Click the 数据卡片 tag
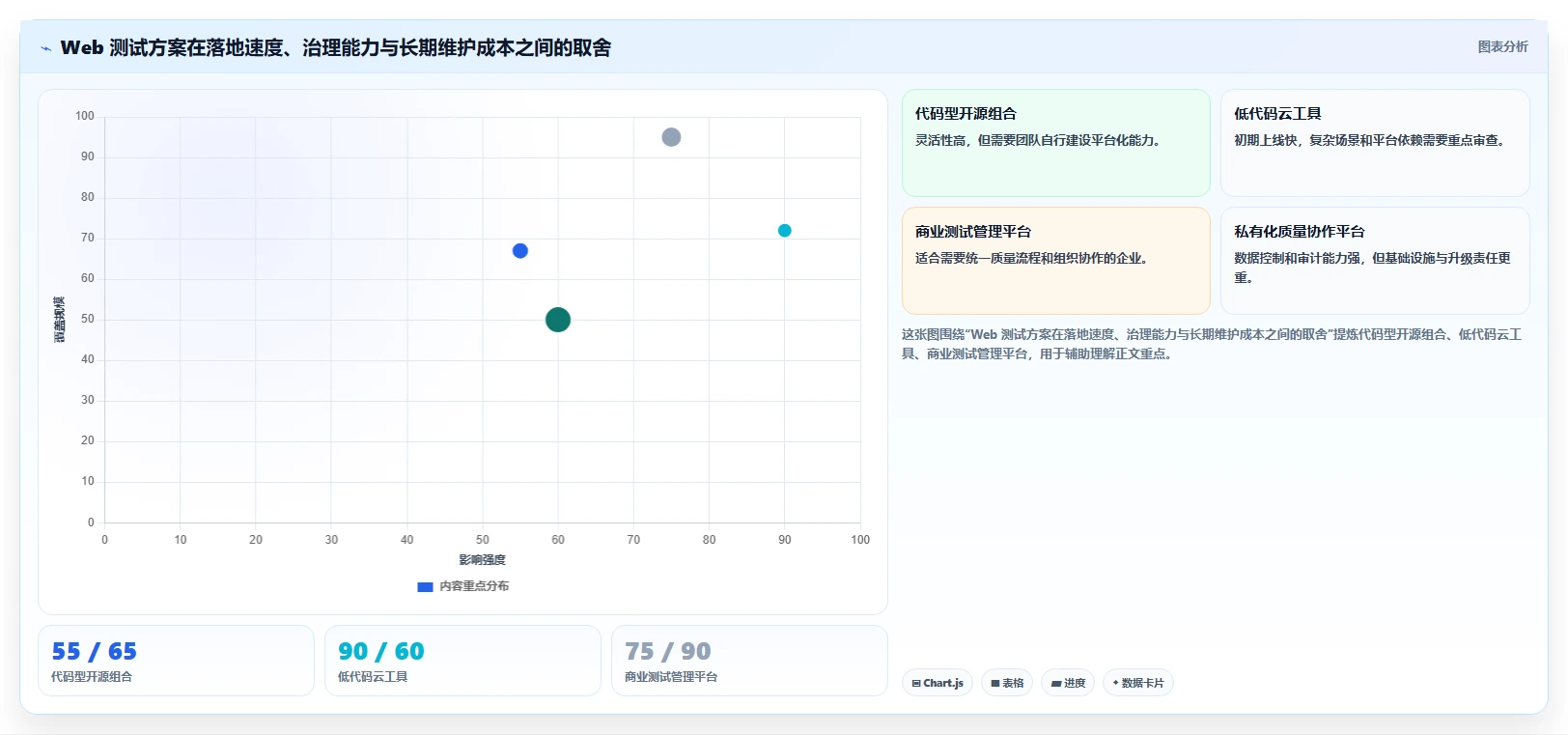The width and height of the screenshot is (1568, 735). 1138,683
